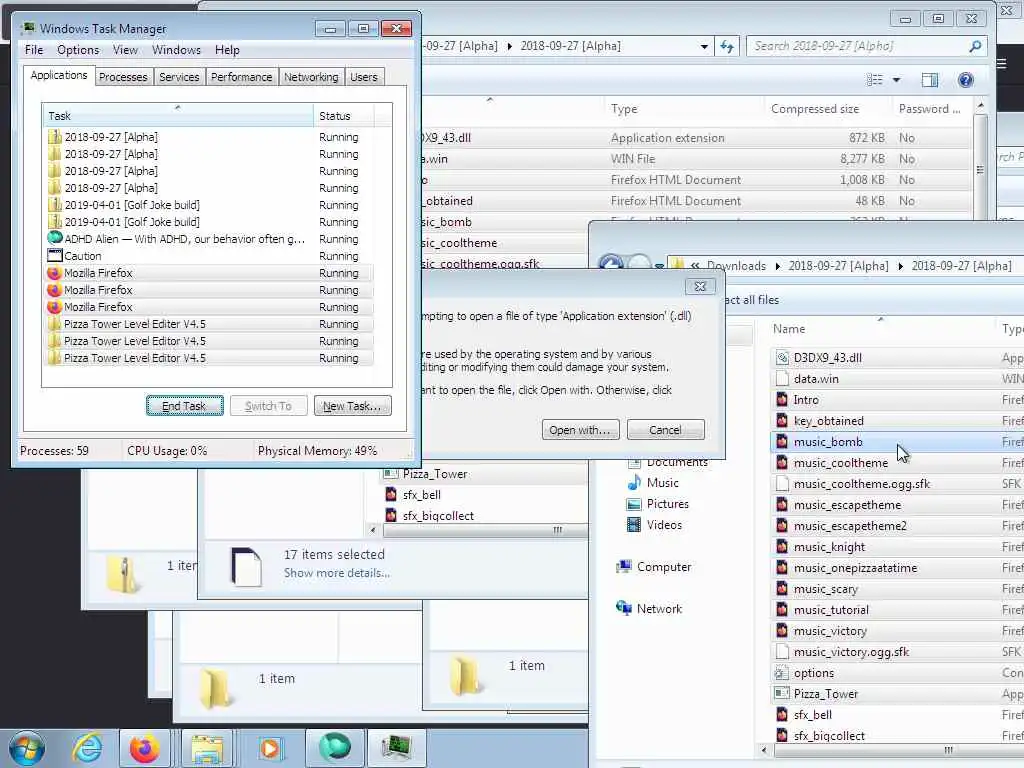The width and height of the screenshot is (1024, 768).
Task: Click the Videos library icon in the sidebar
Action: point(633,524)
